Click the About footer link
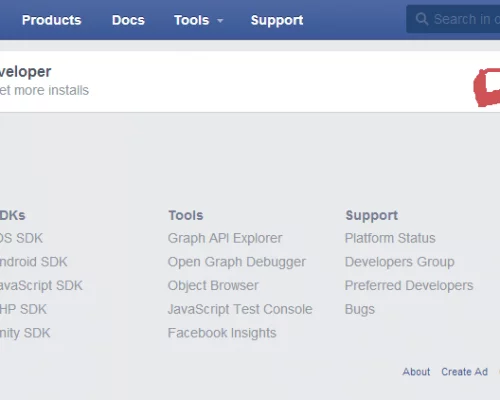The height and width of the screenshot is (400, 500). coord(416,372)
